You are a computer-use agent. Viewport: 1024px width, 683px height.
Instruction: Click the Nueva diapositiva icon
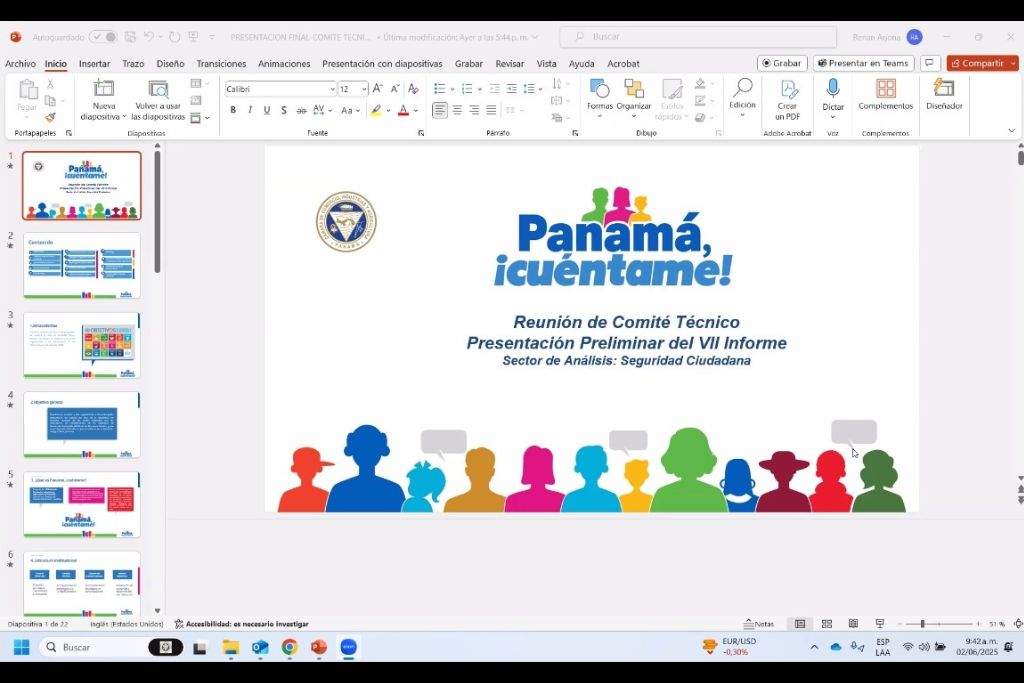(x=103, y=88)
